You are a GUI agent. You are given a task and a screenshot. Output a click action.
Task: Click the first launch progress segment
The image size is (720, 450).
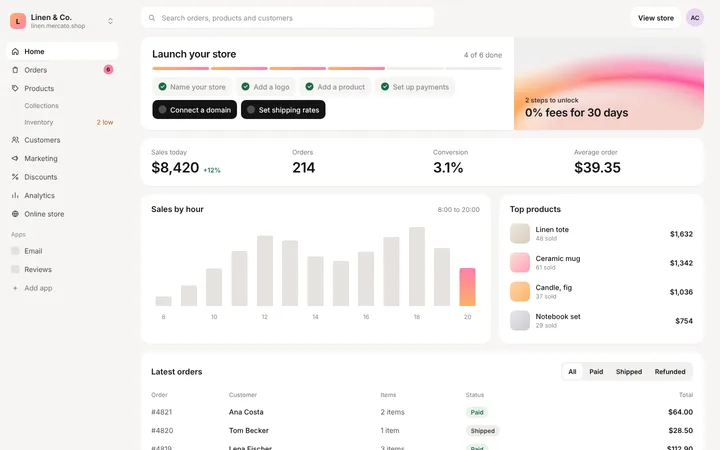click(180, 68)
